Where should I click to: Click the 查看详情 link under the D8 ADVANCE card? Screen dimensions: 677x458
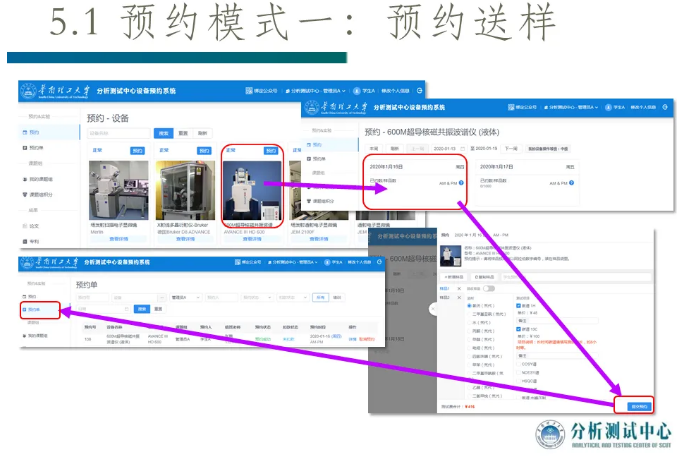coord(186,239)
